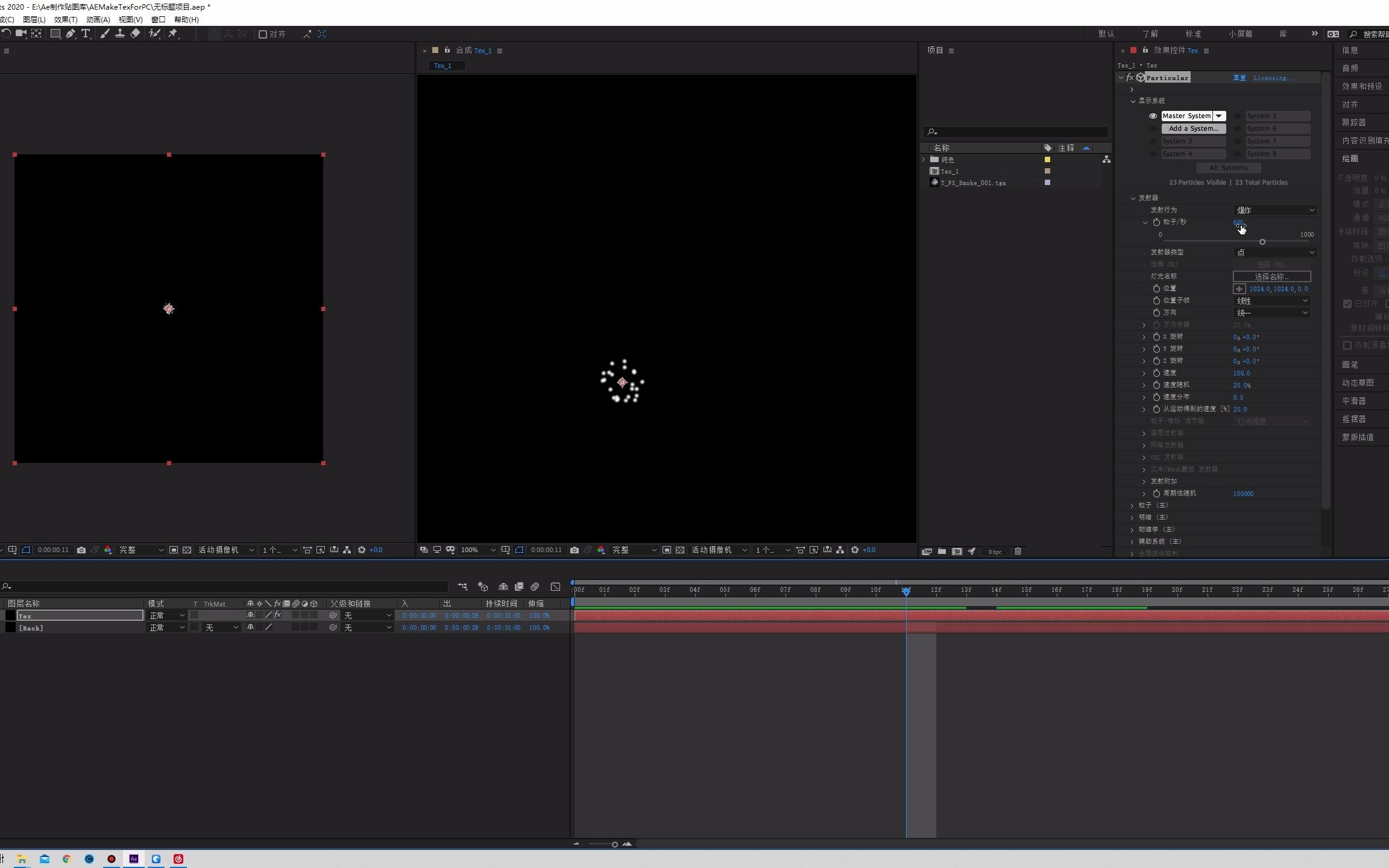
Task: Select the Clone Stamp tool
Action: coord(120,34)
